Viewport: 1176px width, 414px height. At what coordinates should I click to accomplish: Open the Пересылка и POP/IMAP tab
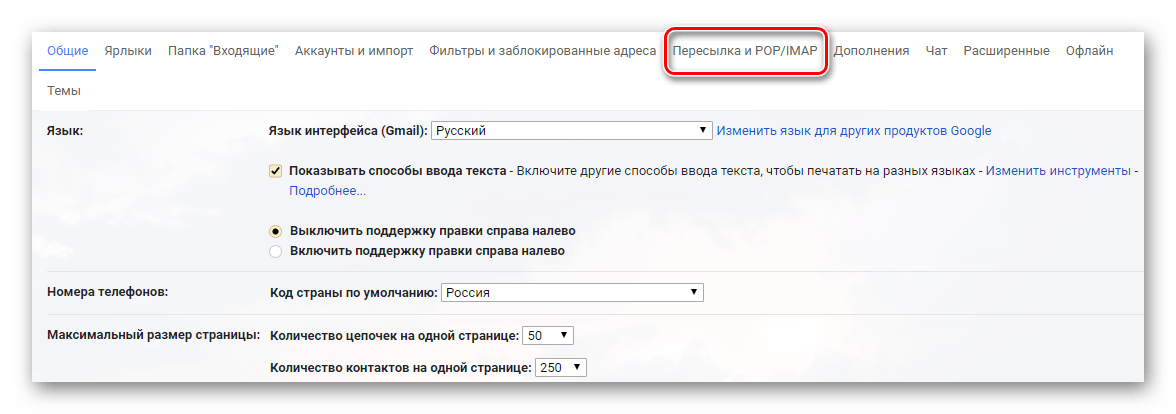pyautogui.click(x=745, y=51)
